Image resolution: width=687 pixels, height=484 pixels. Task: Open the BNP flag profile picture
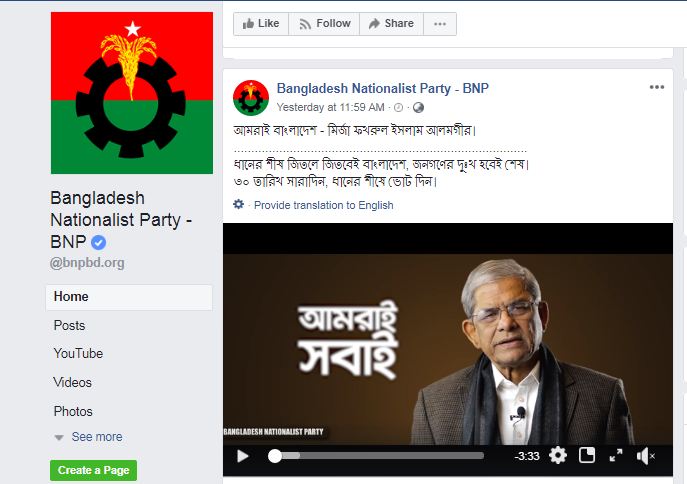click(132, 93)
